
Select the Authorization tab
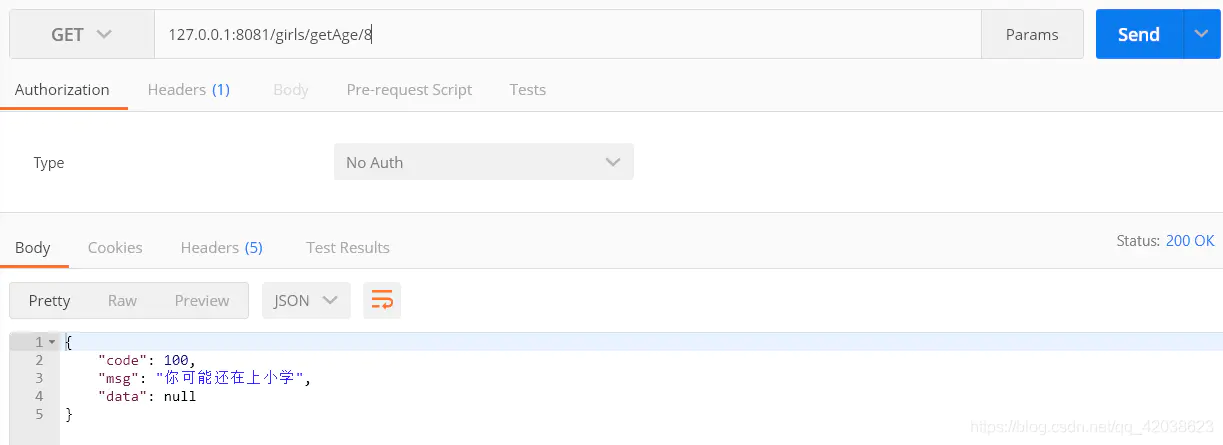(62, 89)
